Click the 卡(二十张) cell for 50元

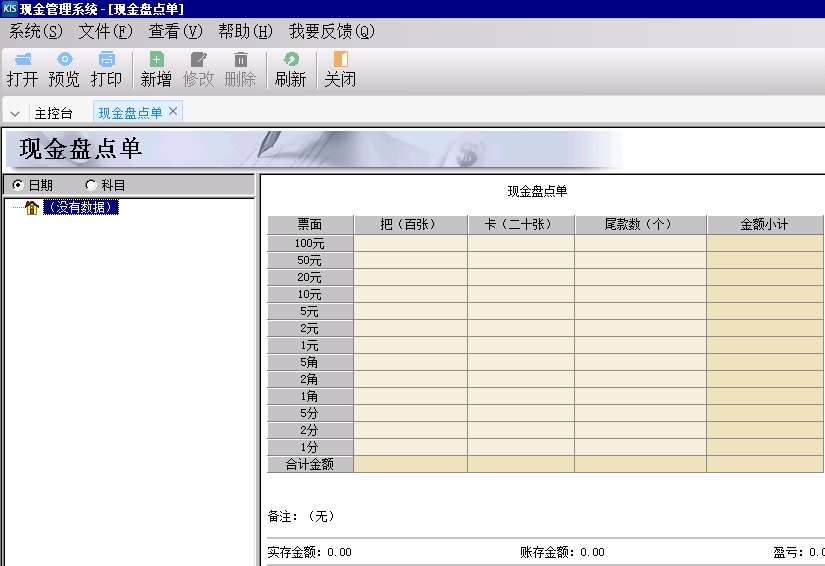pos(521,260)
